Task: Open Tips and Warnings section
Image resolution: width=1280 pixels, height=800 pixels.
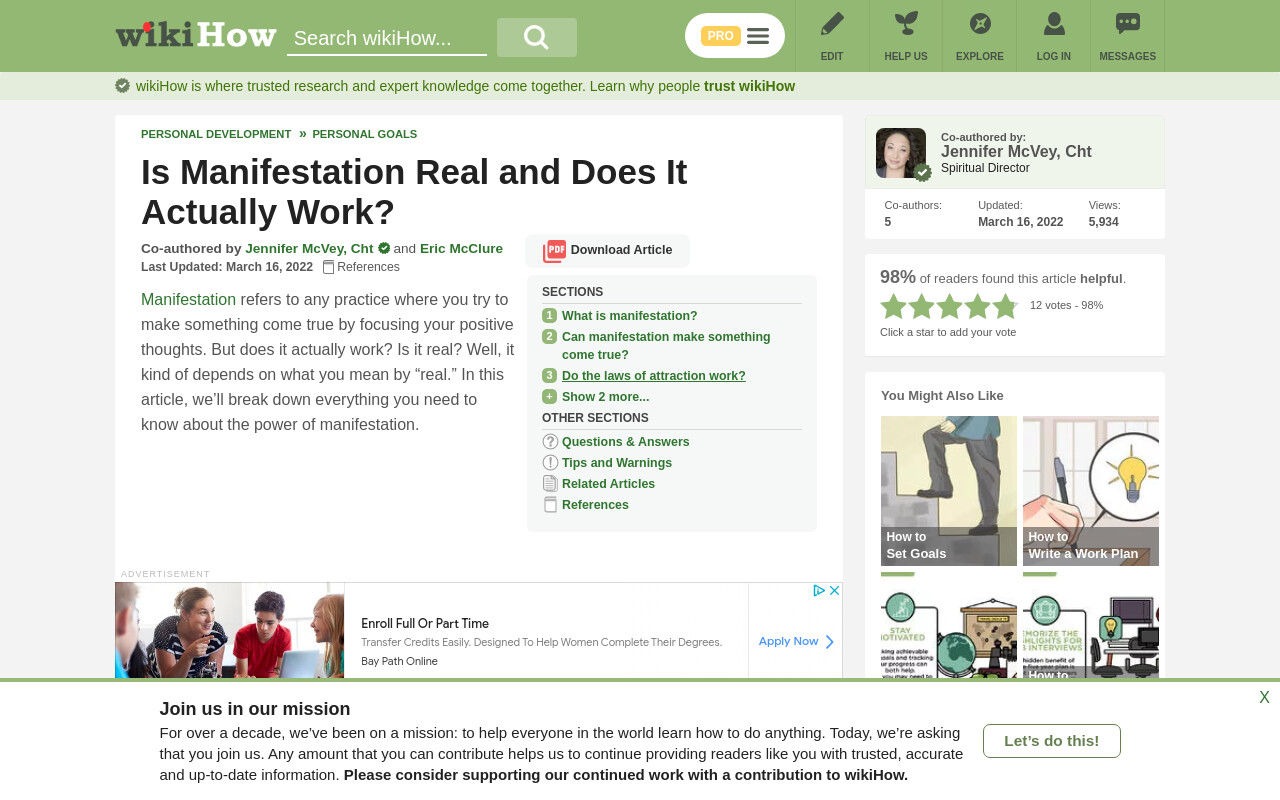Action: [x=617, y=463]
